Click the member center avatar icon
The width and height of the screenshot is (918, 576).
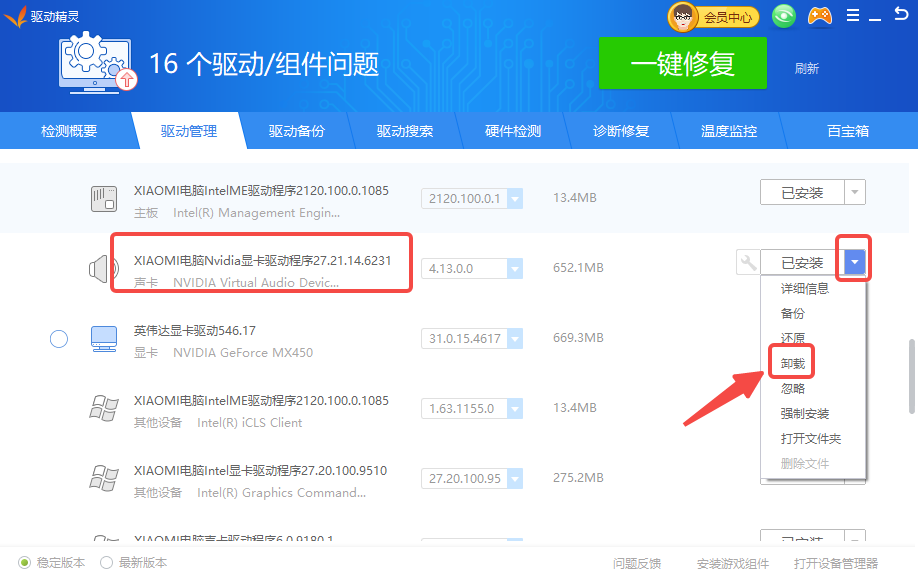[x=683, y=16]
